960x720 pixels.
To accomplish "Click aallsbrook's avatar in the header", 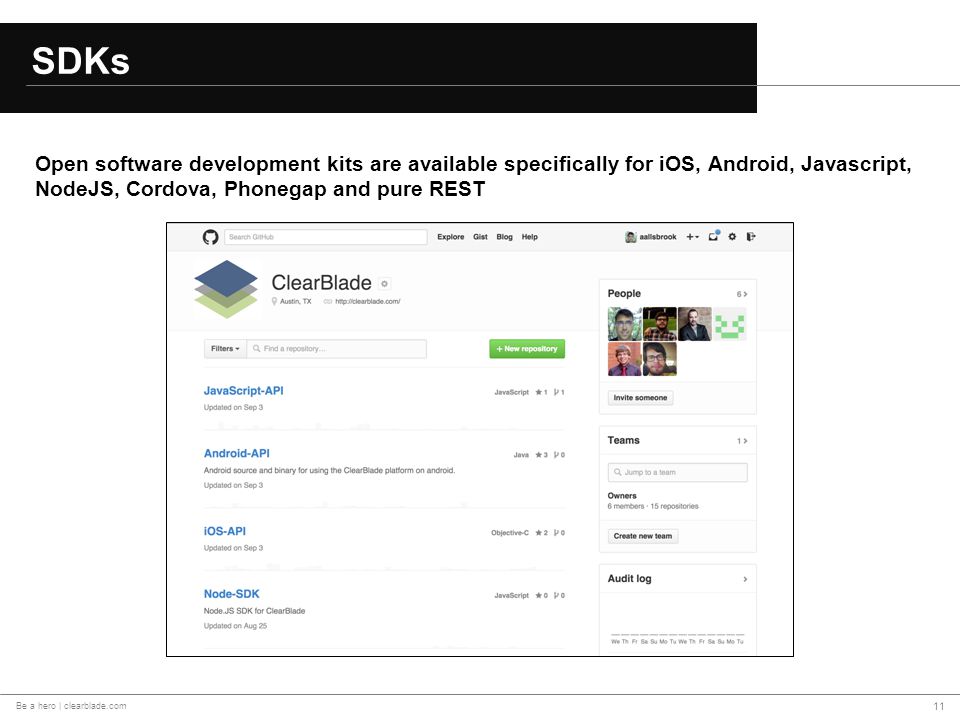I will [631, 237].
